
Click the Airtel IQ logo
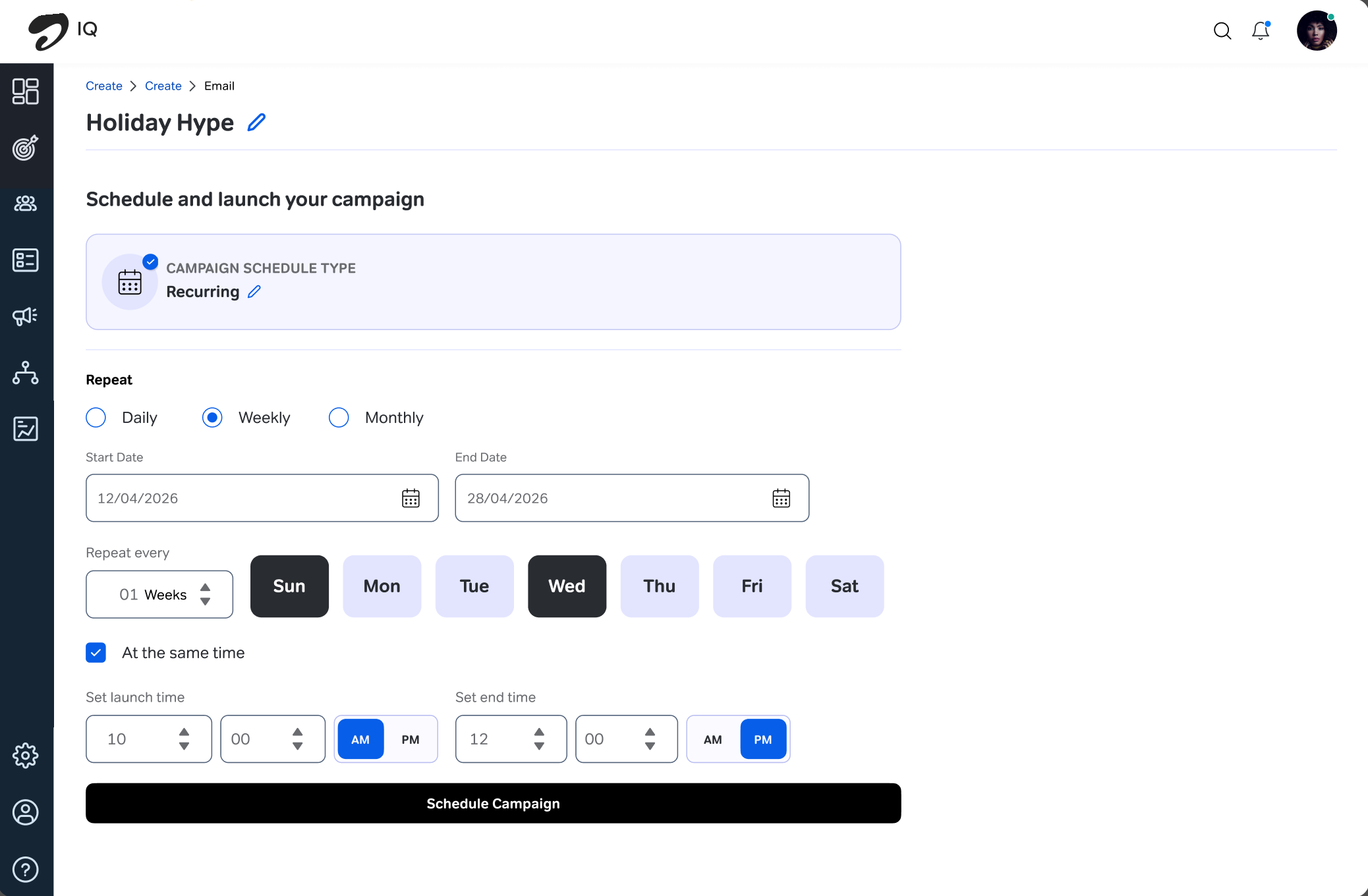63,31
